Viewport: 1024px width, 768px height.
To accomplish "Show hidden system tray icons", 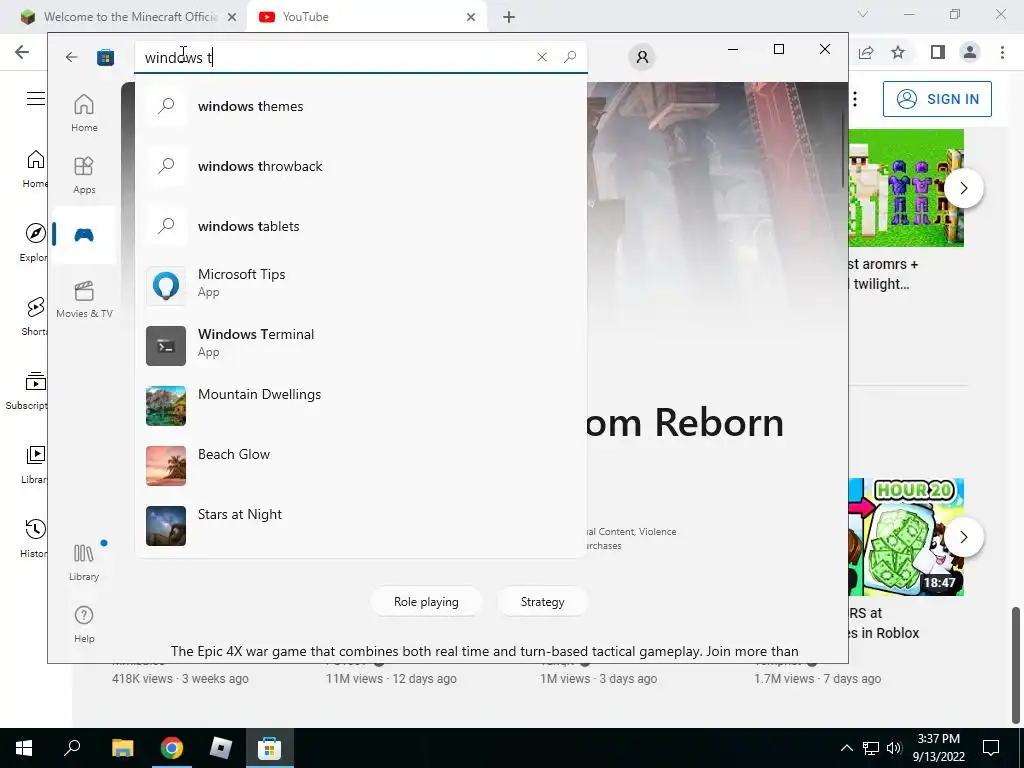I will 846,748.
